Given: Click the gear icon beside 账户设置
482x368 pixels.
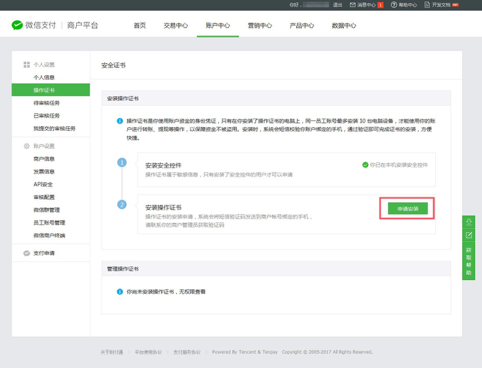Looking at the screenshot, I should pyautogui.click(x=27, y=146).
